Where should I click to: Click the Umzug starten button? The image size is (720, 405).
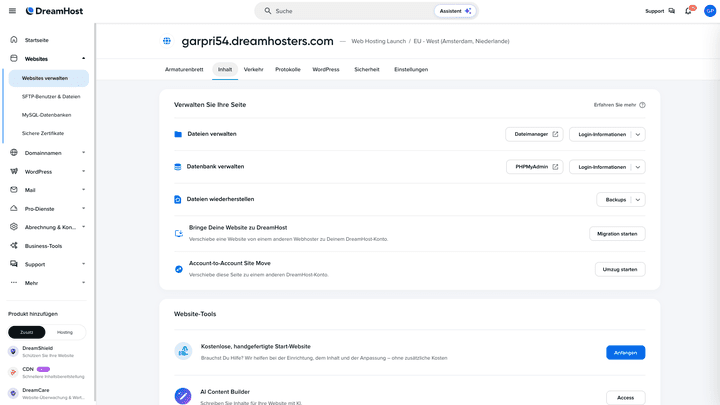coord(620,269)
